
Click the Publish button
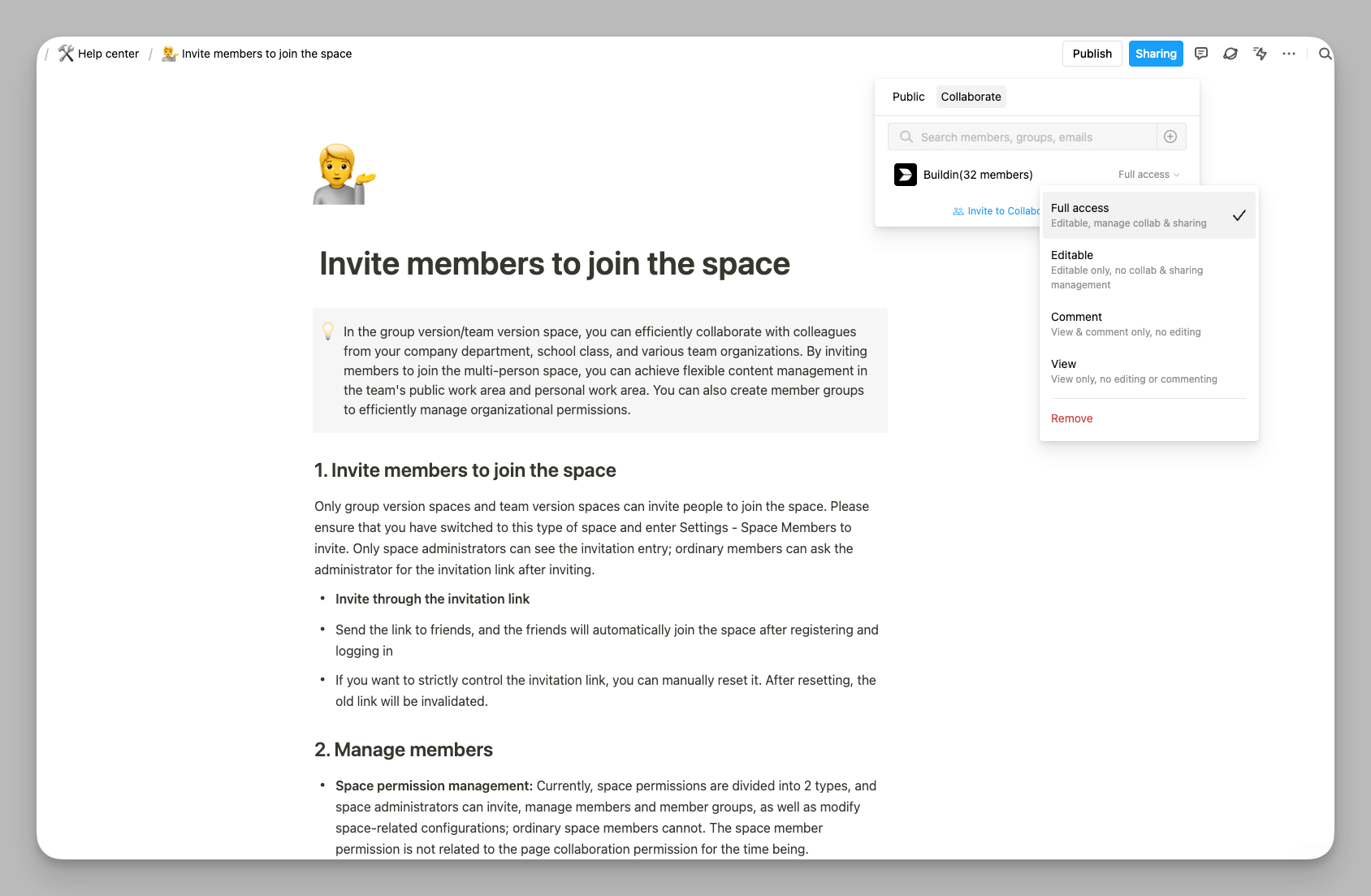click(1092, 53)
